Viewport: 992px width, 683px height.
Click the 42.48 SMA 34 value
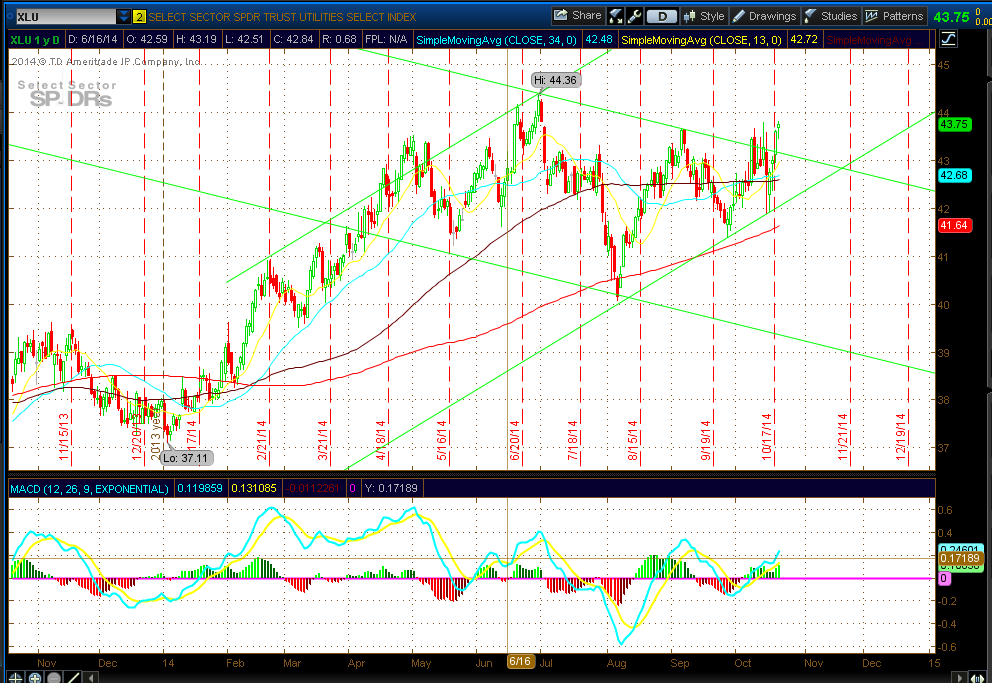pos(598,39)
